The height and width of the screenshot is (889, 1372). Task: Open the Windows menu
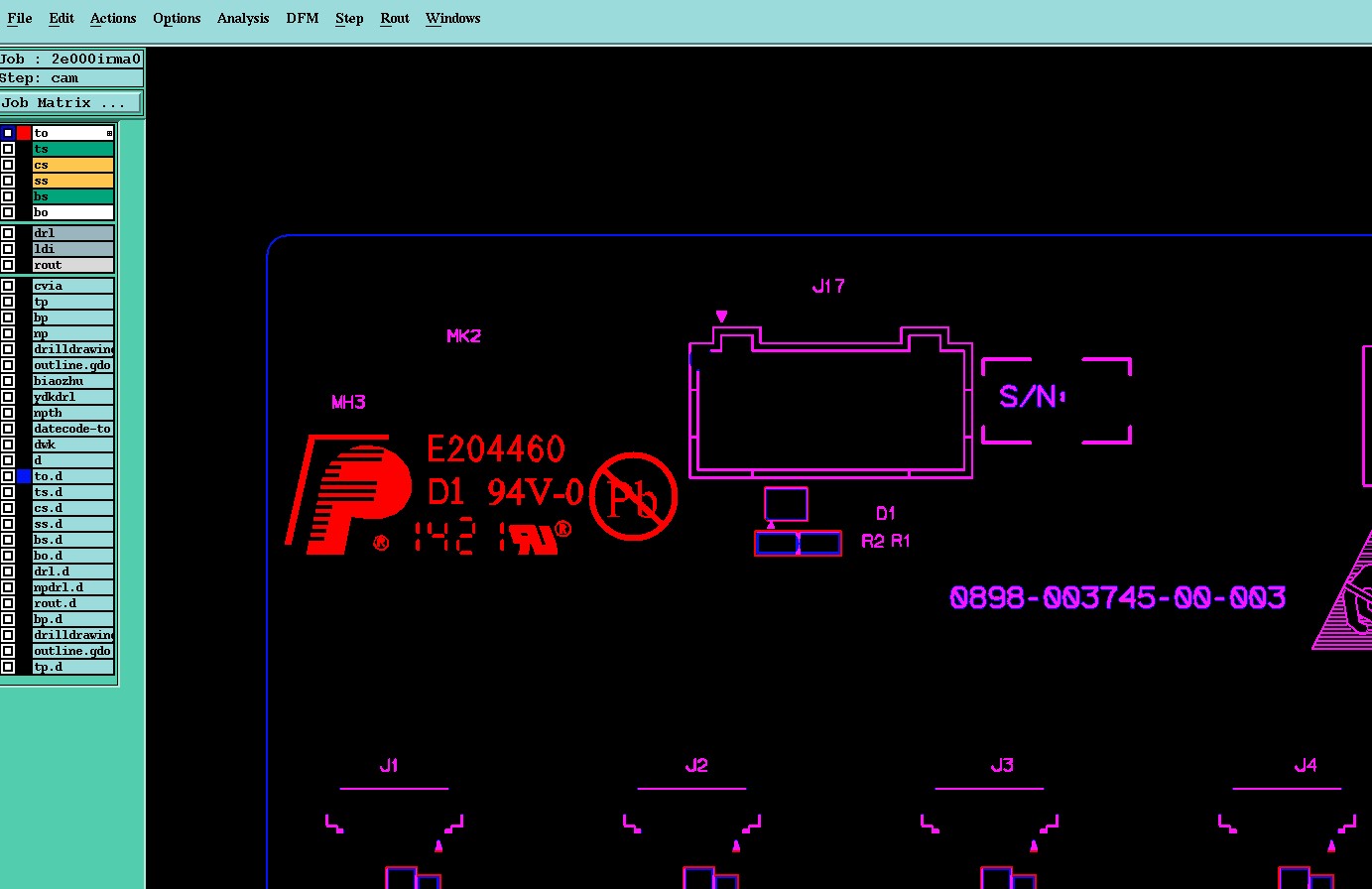(x=453, y=18)
